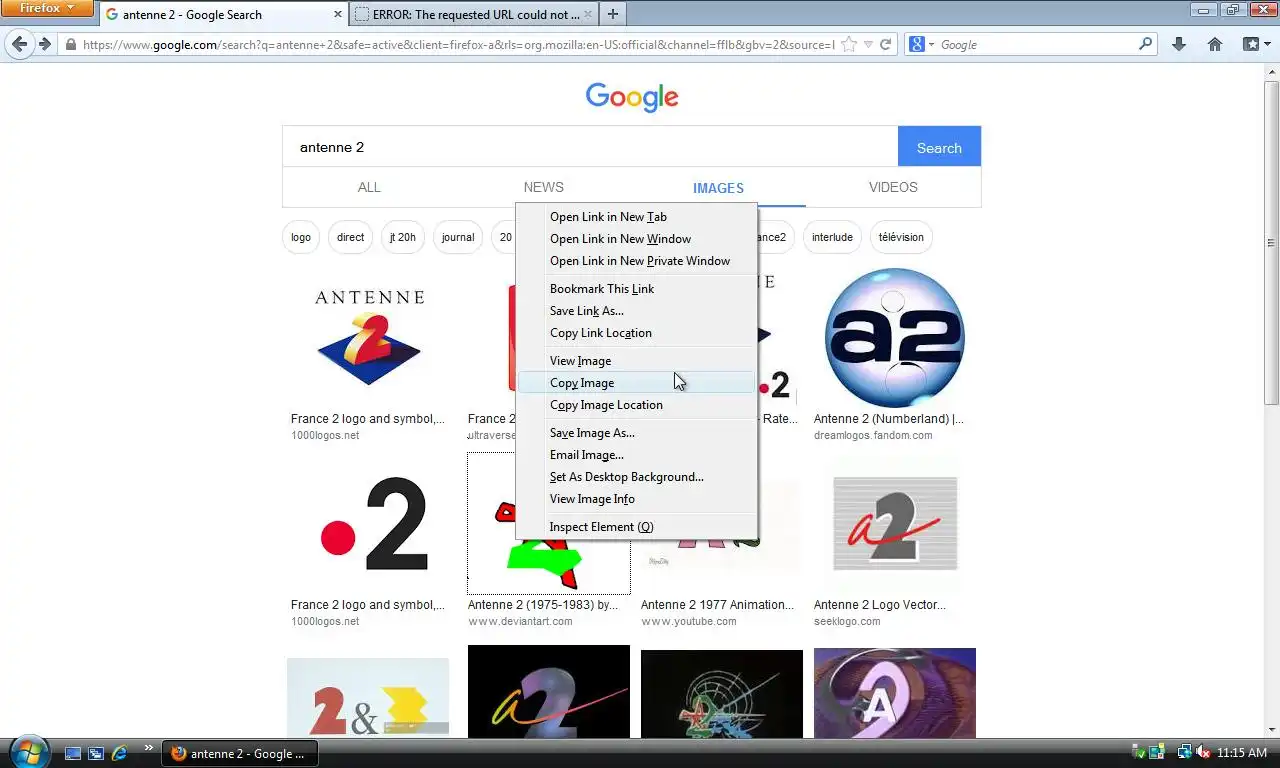Filter by the 'logo' chip
This screenshot has height=768, width=1280.
pos(301,238)
